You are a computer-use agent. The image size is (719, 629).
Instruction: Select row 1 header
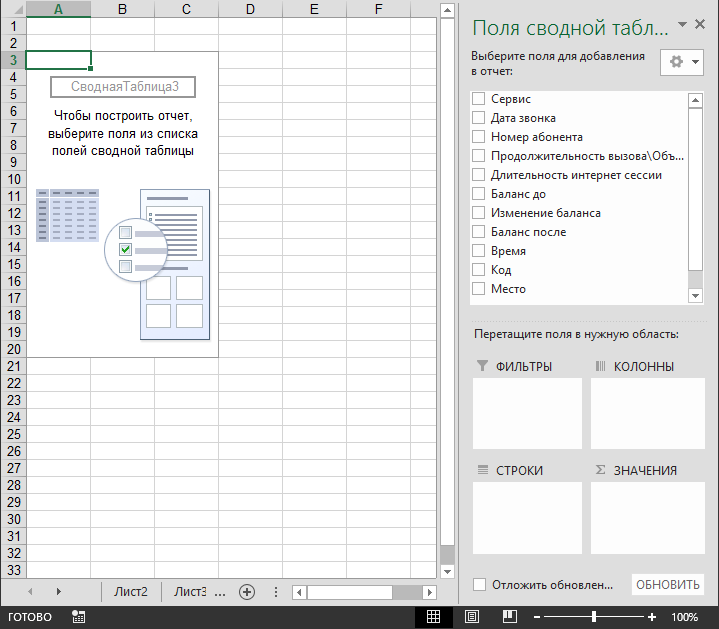pos(13,26)
